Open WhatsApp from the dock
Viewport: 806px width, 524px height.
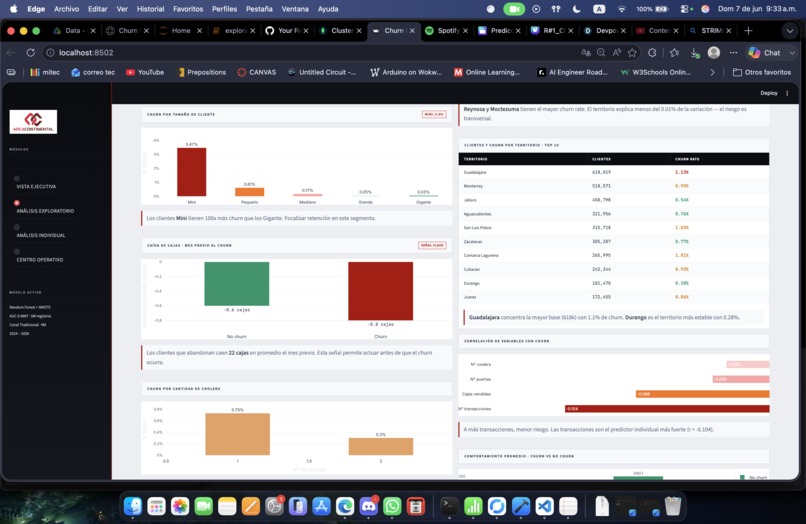(392, 507)
